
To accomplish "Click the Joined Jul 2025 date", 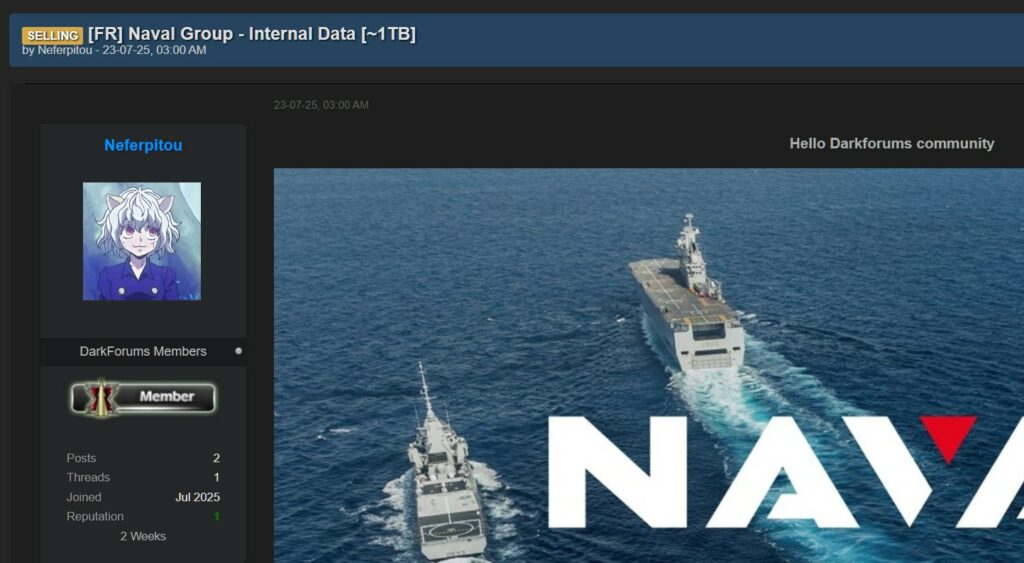I will [197, 497].
